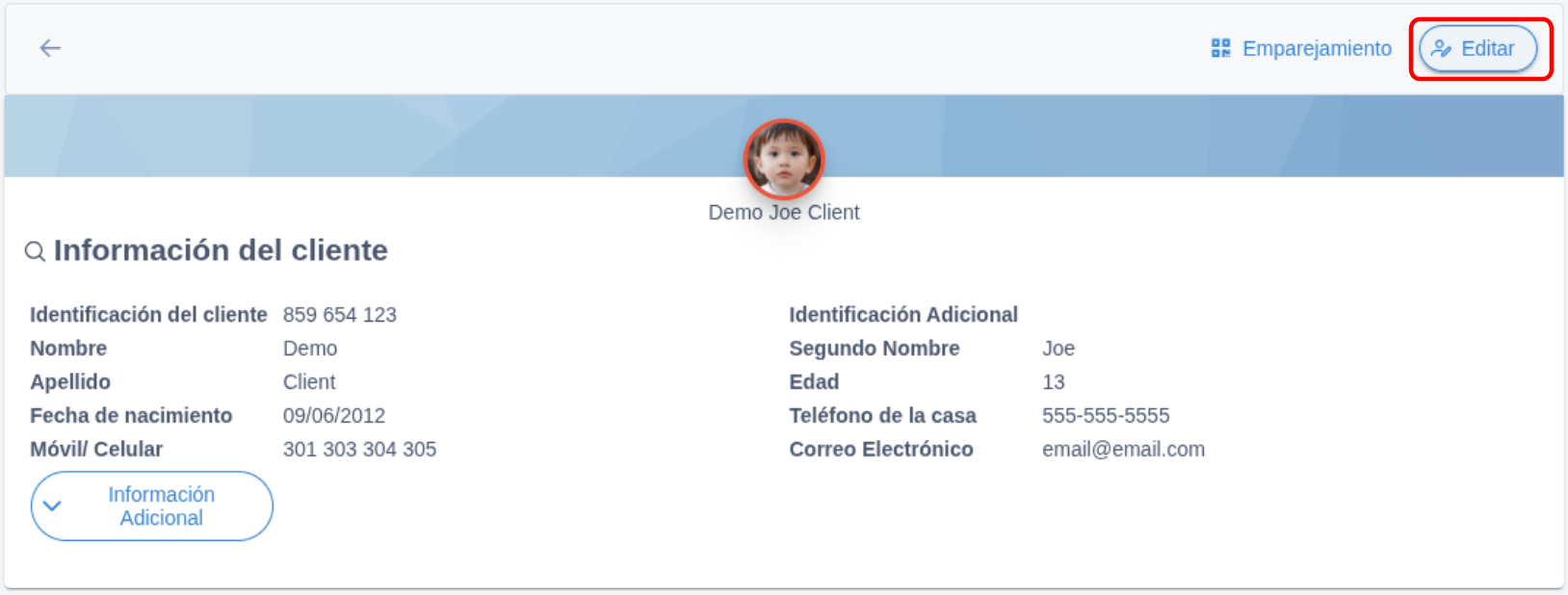Click the birth date 09/06/2012
The image size is (1568, 595).
[334, 416]
